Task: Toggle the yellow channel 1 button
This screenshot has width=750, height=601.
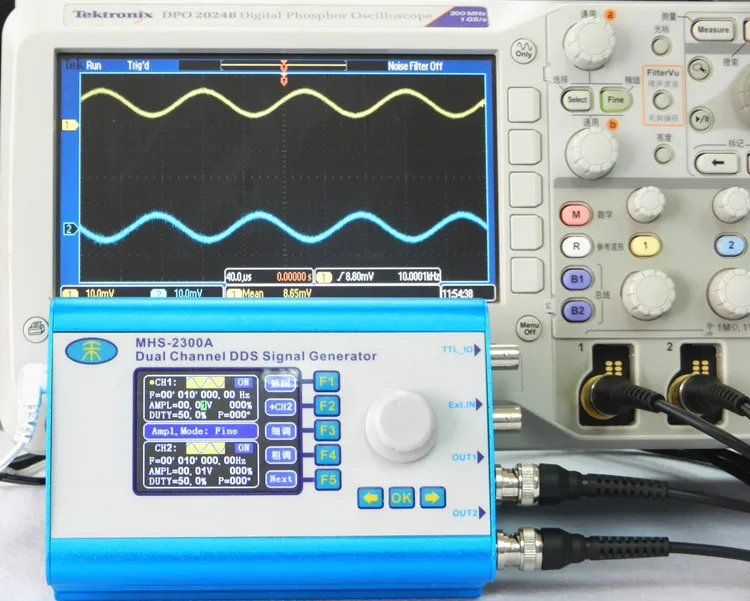Action: click(645, 246)
